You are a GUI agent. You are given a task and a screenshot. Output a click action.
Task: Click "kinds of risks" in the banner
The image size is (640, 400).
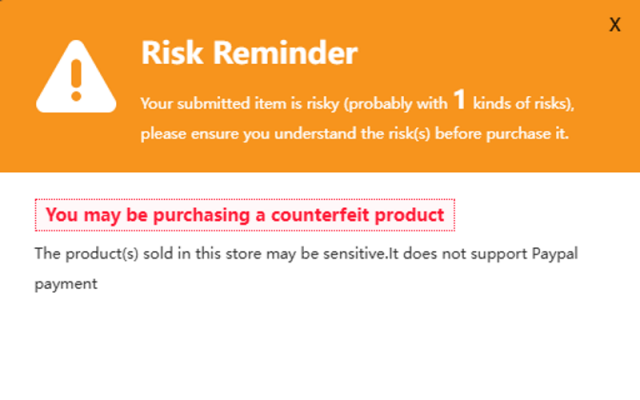pos(522,104)
